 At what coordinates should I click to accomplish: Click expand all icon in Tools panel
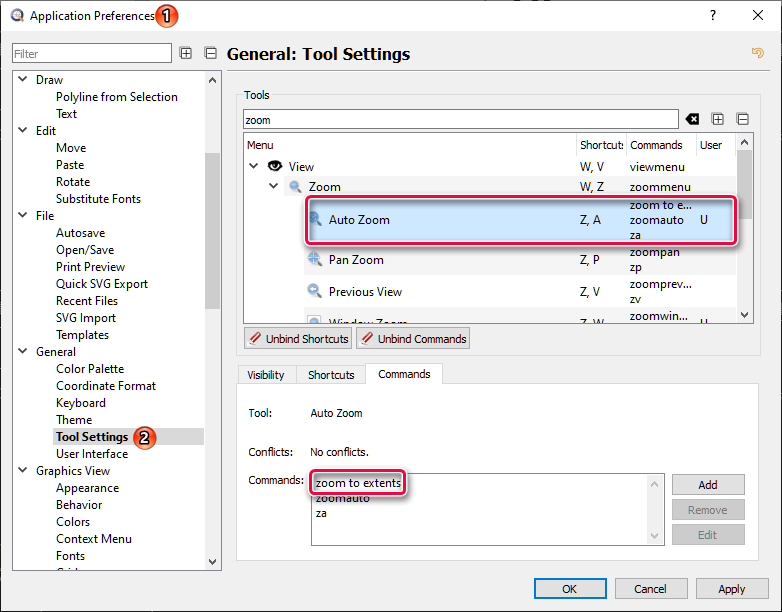pyautogui.click(x=718, y=119)
